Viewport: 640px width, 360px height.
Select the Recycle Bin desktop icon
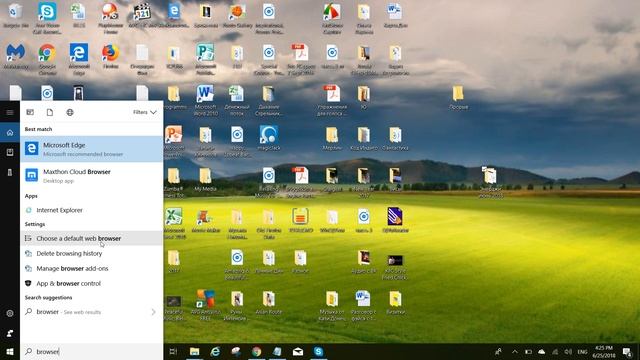16,16
